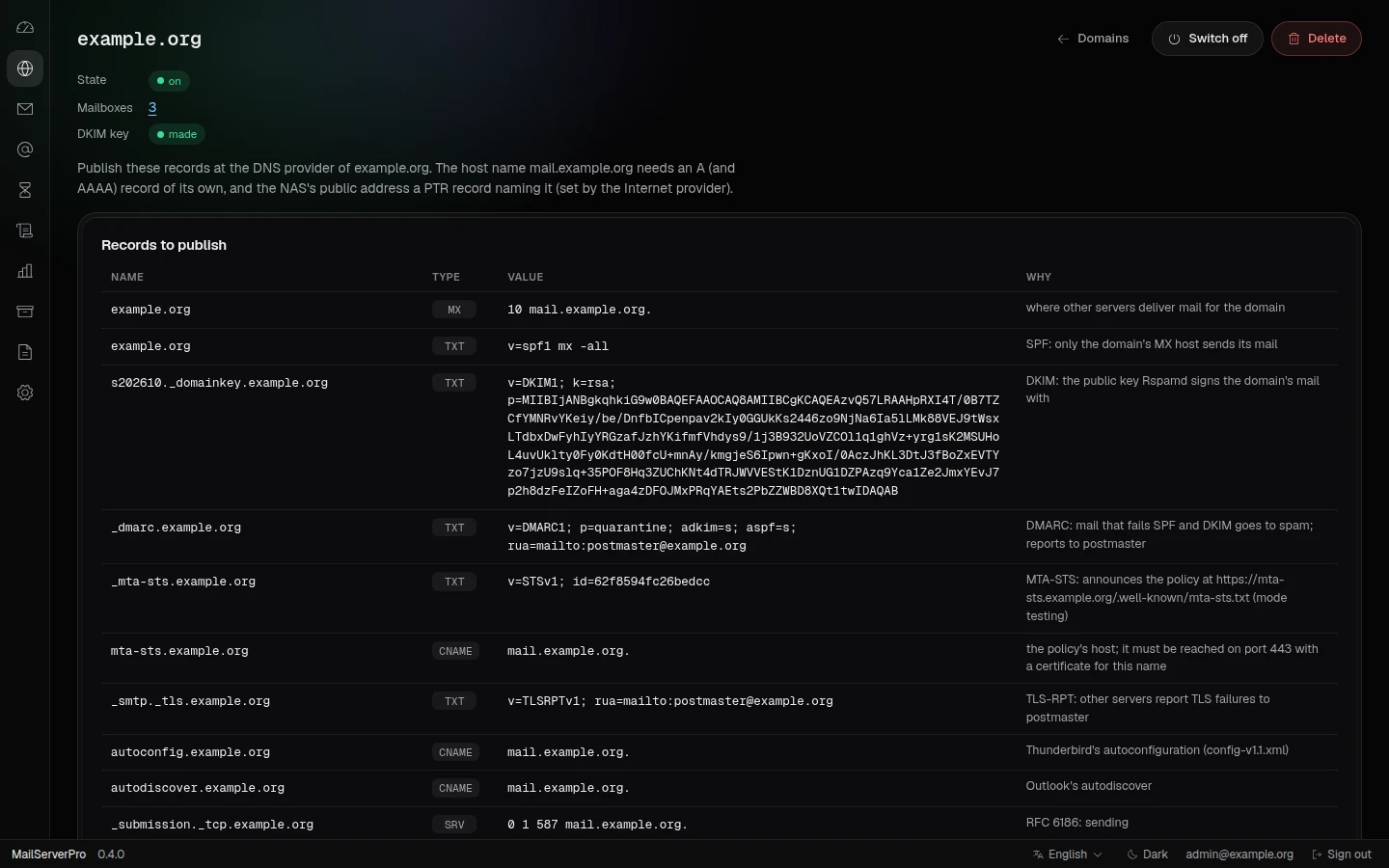Click the red Delete button
1389x868 pixels.
point(1316,39)
